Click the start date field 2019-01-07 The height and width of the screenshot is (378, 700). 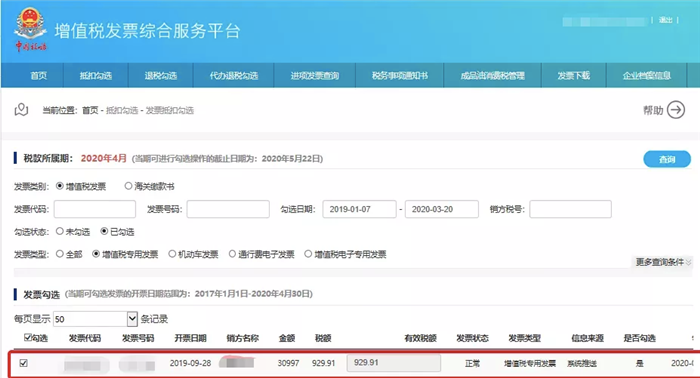[359, 209]
